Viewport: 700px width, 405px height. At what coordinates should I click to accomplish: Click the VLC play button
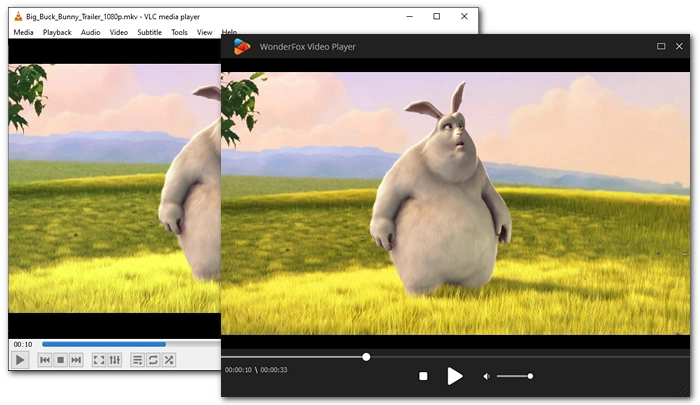click(x=20, y=360)
